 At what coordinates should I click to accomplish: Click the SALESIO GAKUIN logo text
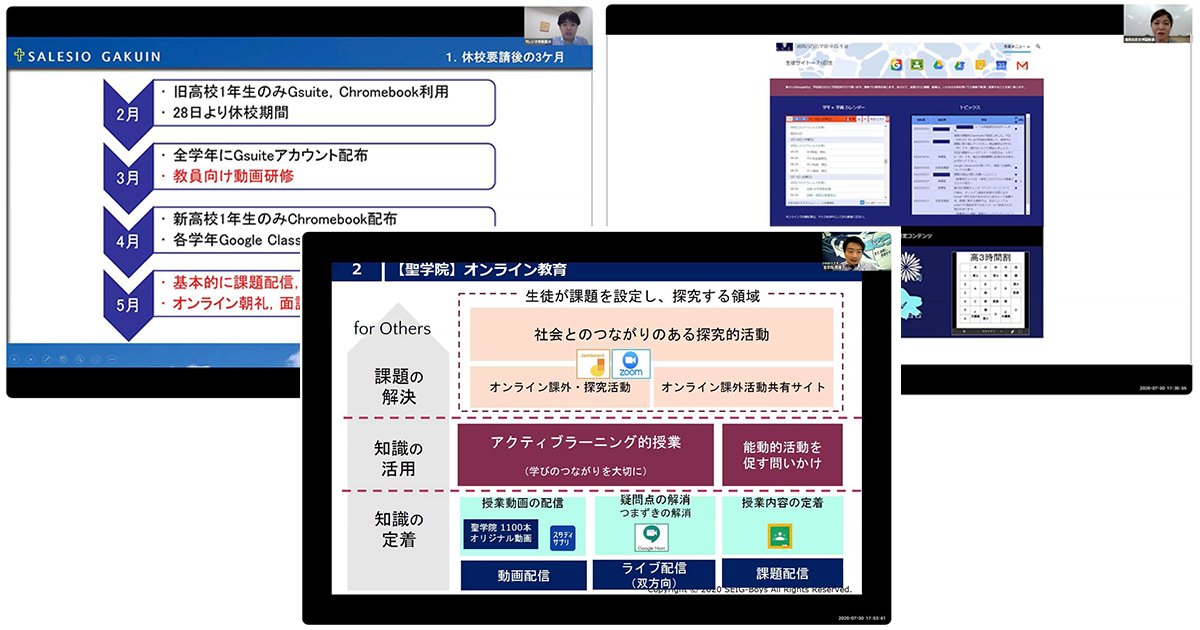tap(95, 56)
